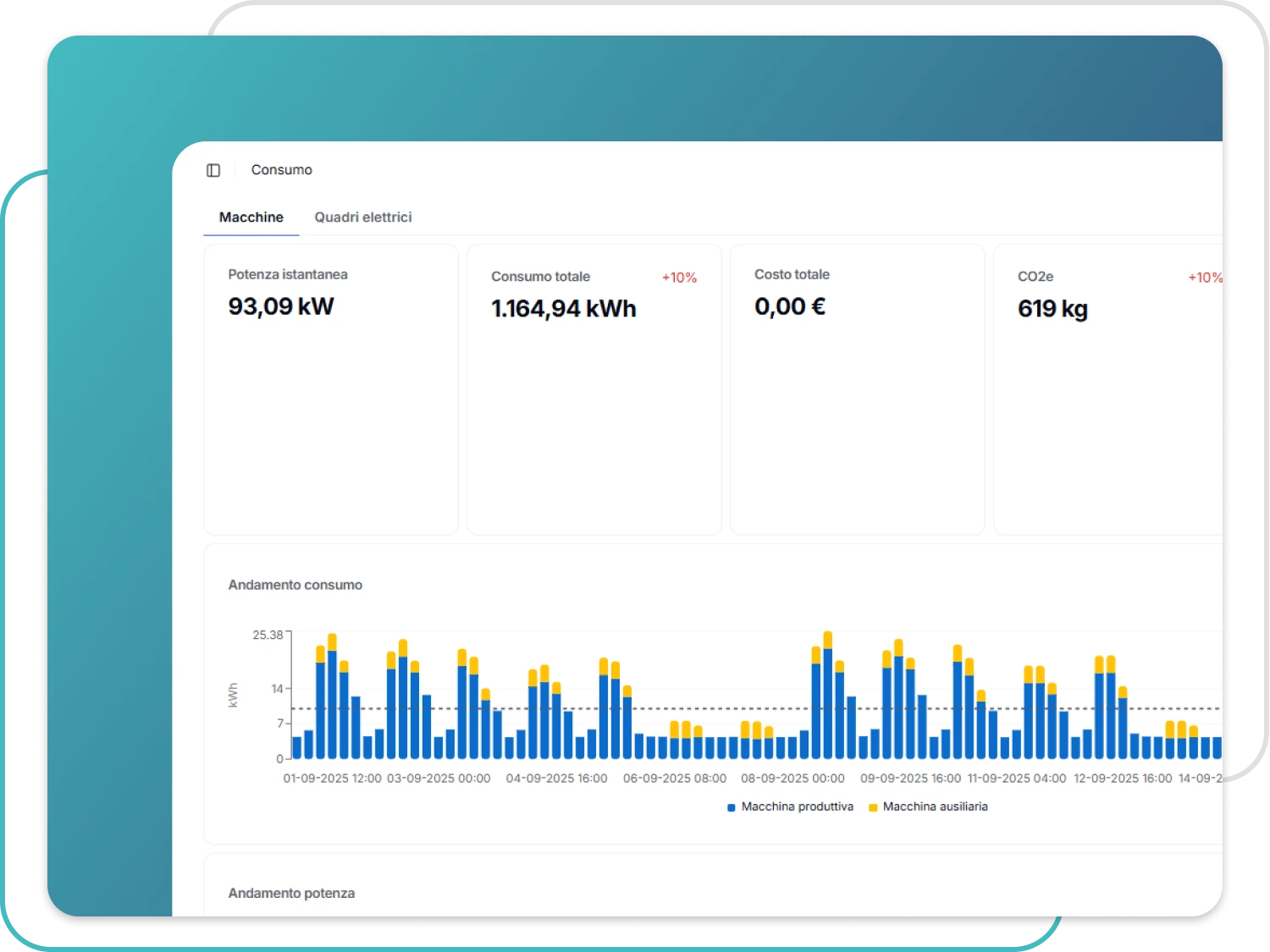Select the Potenza istantanea card
Screen dimensions: 1270x952
click(x=331, y=389)
